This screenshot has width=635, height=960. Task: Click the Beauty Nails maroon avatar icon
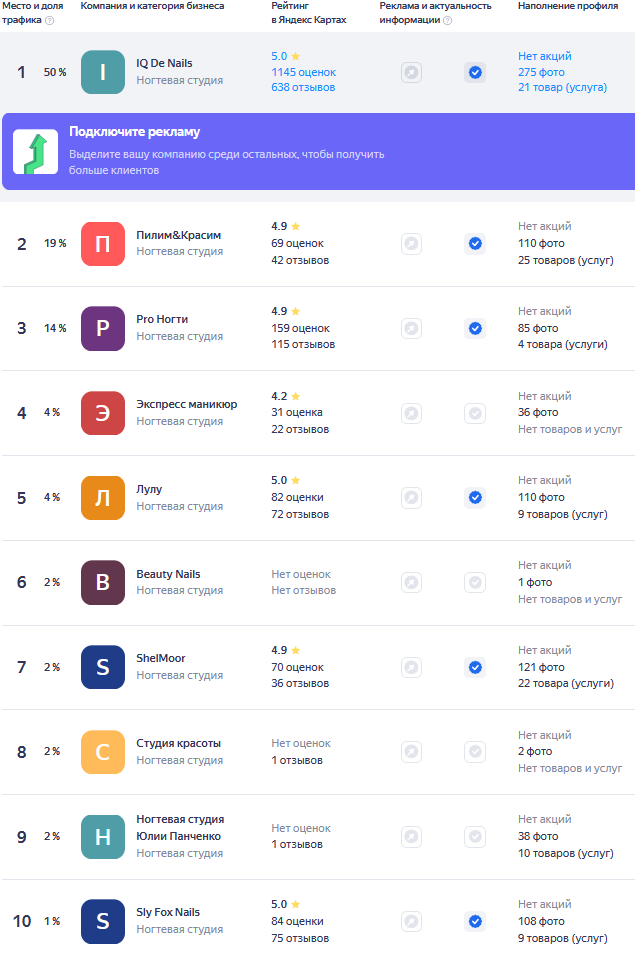pyautogui.click(x=103, y=582)
